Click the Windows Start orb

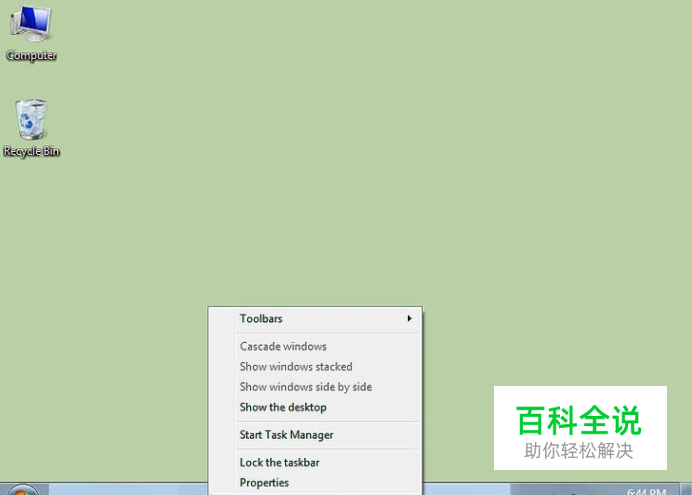tap(23, 490)
